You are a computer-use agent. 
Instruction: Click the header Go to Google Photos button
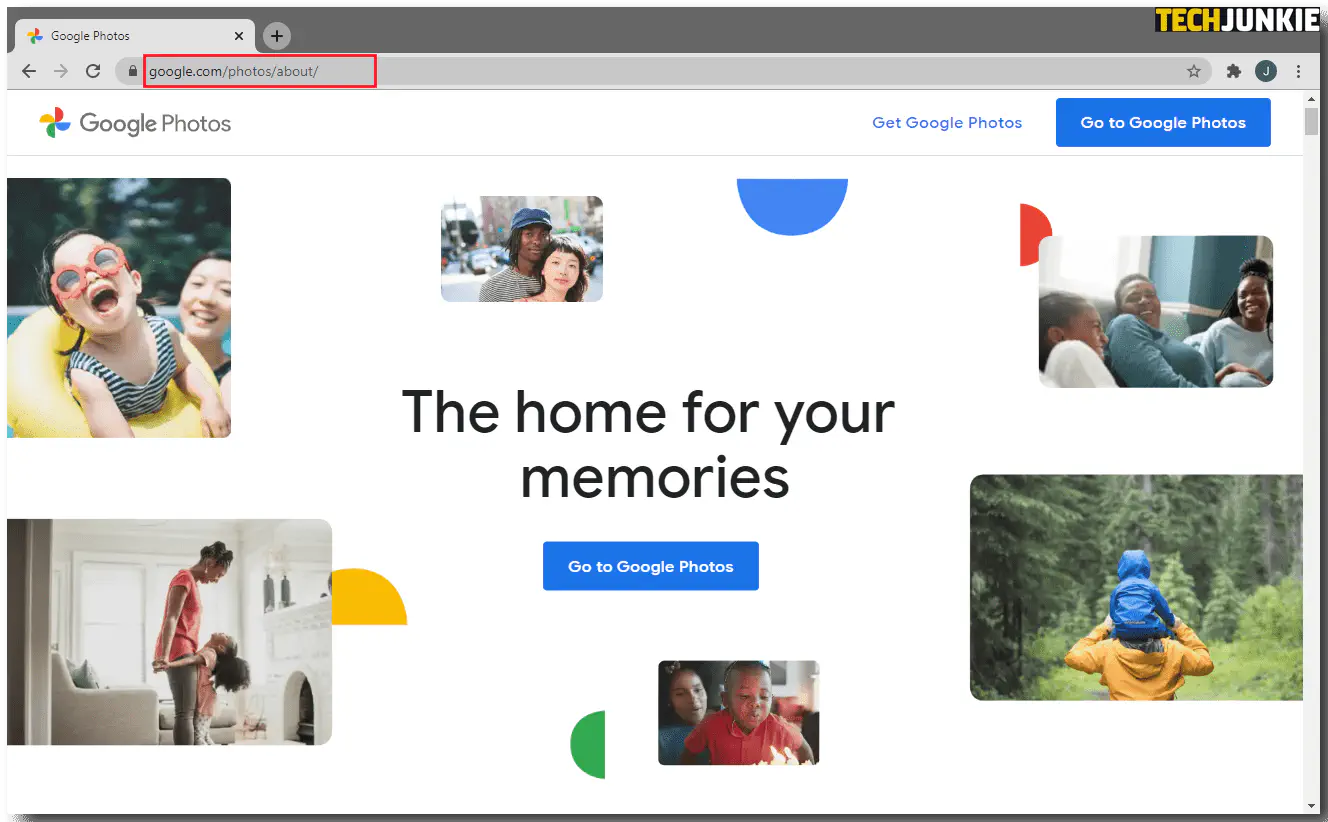[x=1163, y=123]
